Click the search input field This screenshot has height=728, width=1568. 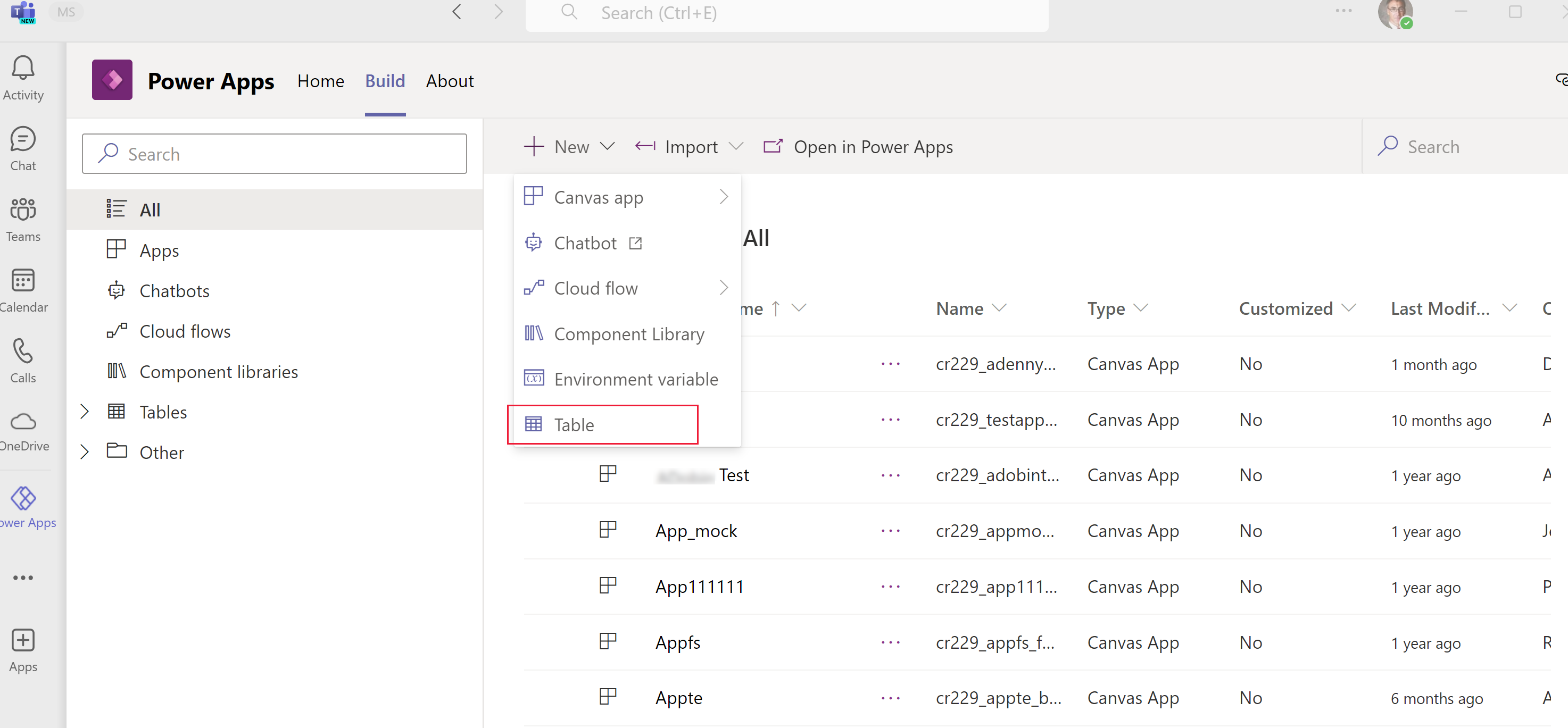point(274,153)
